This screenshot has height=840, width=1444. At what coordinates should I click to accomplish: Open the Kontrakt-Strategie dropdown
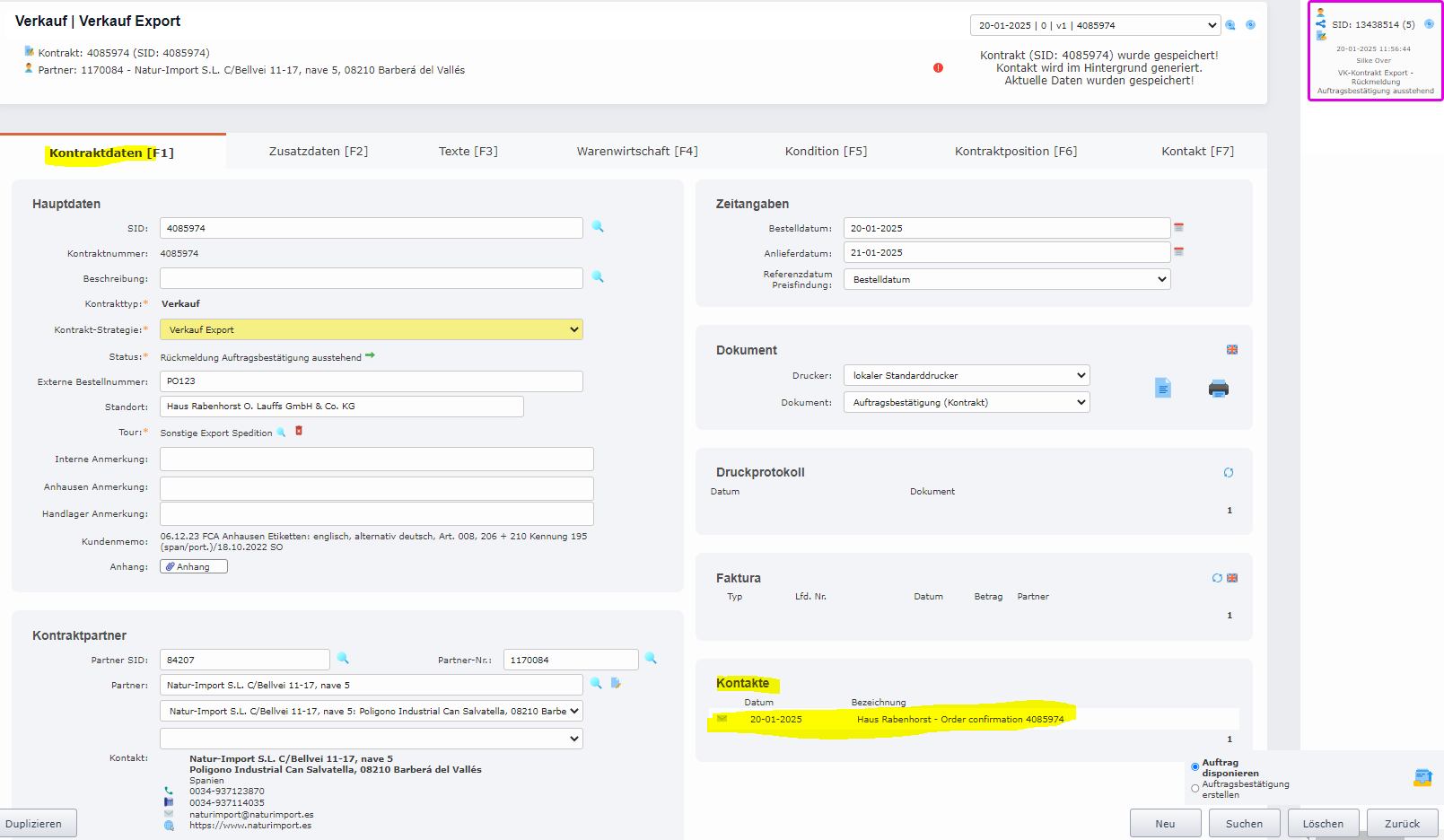coord(371,329)
